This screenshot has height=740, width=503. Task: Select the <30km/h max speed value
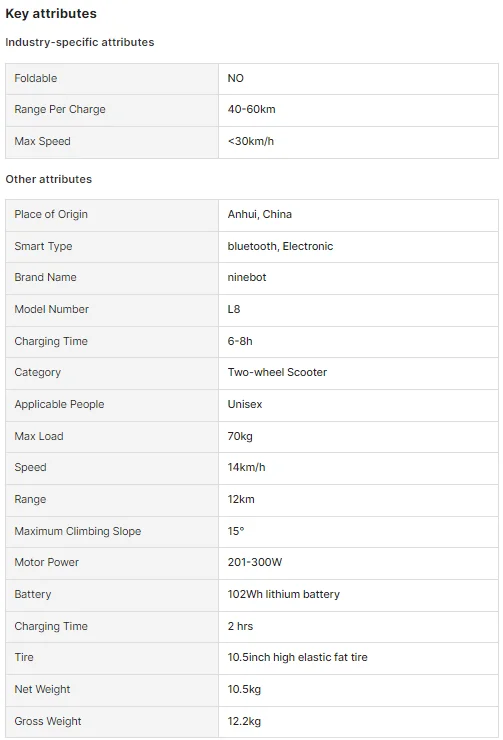point(251,142)
